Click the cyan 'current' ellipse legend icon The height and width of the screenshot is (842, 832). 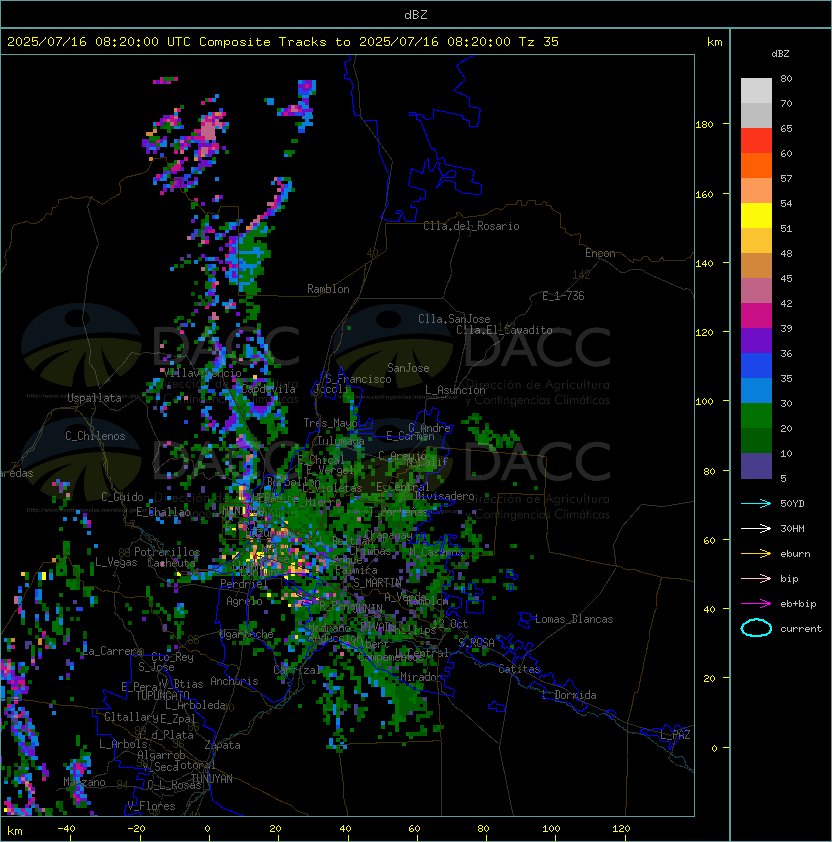pyautogui.click(x=756, y=628)
